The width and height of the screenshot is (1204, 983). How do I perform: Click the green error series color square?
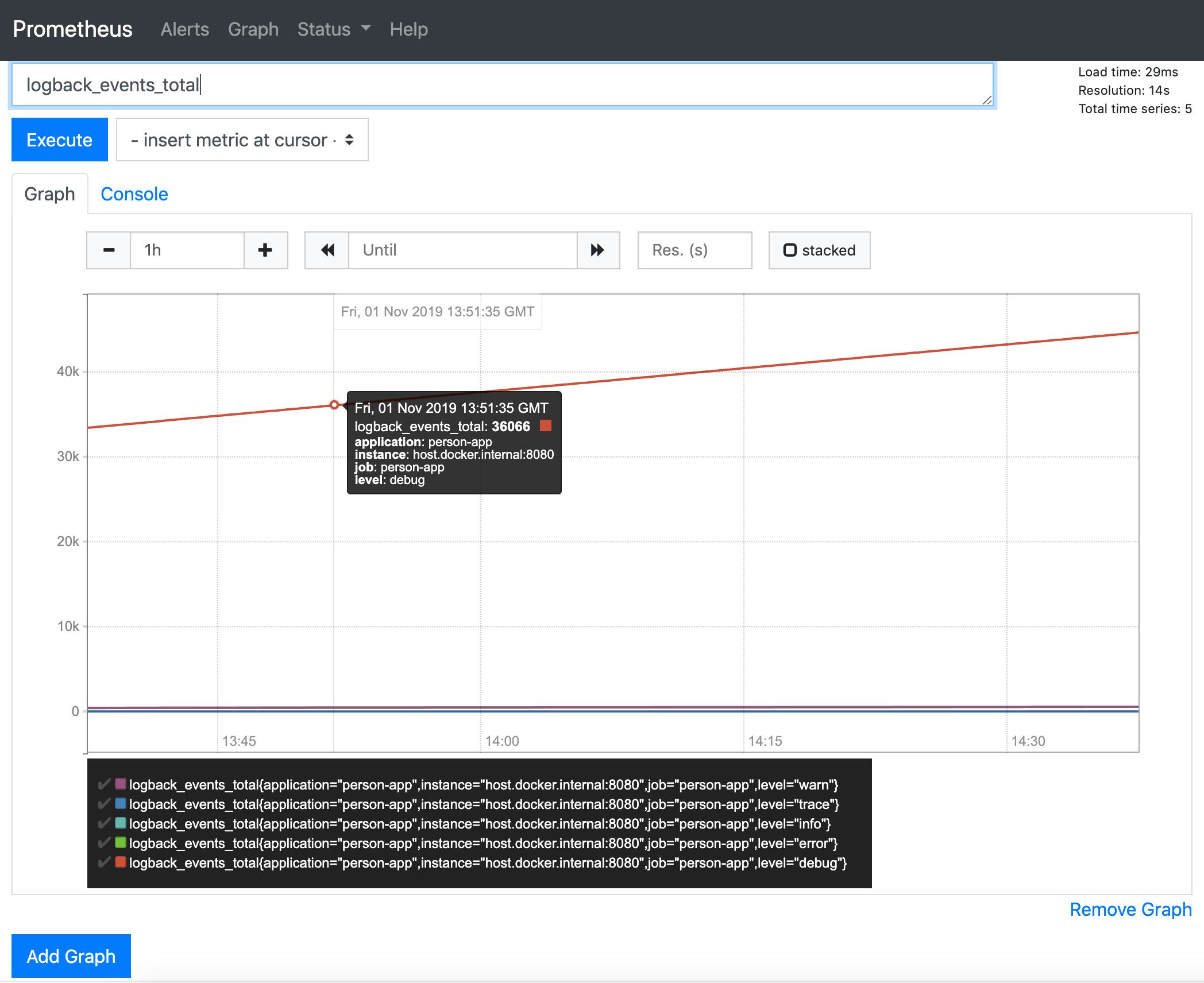(x=121, y=843)
